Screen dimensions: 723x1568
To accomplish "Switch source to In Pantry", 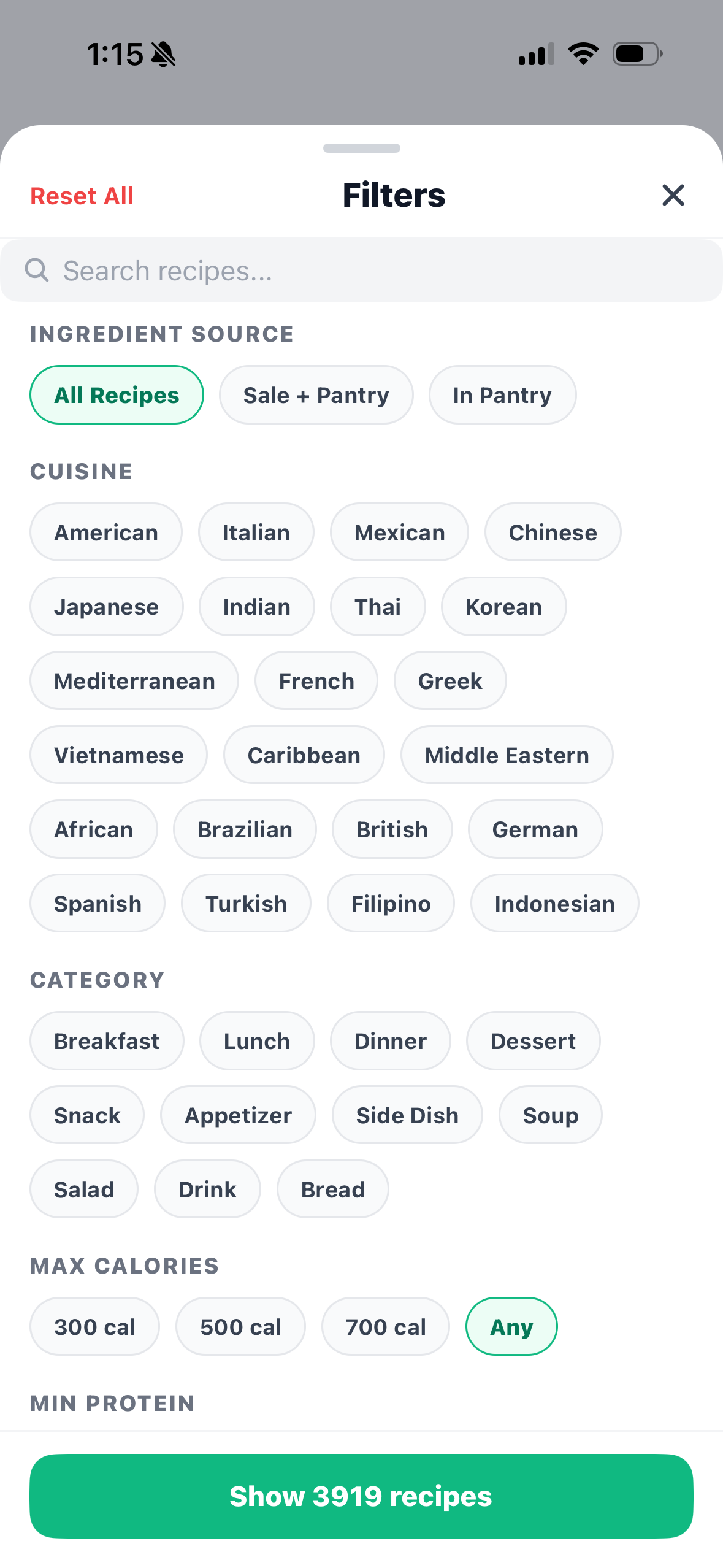I will click(502, 395).
